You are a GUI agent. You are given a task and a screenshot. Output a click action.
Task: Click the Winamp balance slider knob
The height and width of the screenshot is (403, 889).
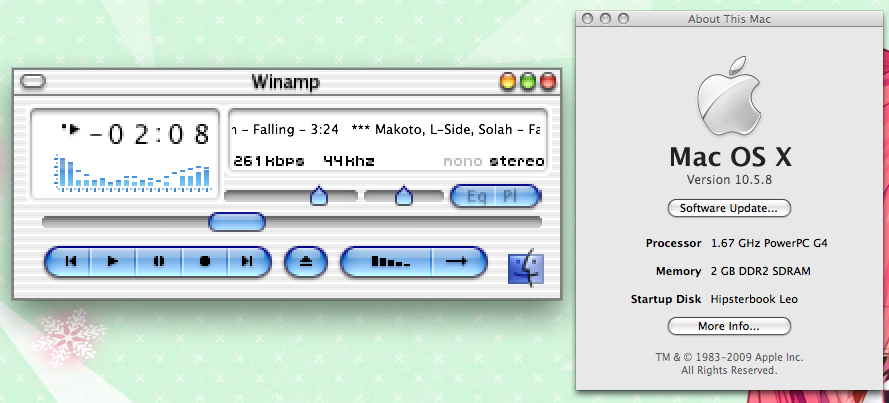pyautogui.click(x=403, y=196)
